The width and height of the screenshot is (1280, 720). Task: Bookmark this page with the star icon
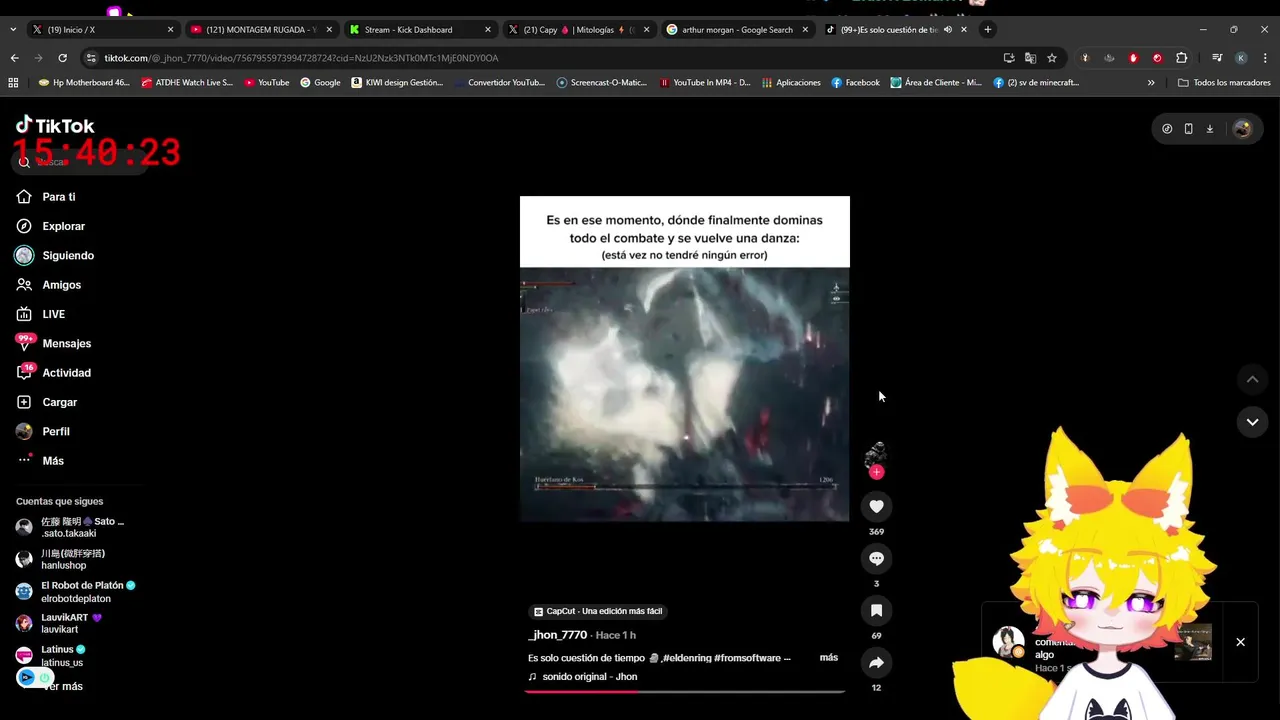point(1052,58)
